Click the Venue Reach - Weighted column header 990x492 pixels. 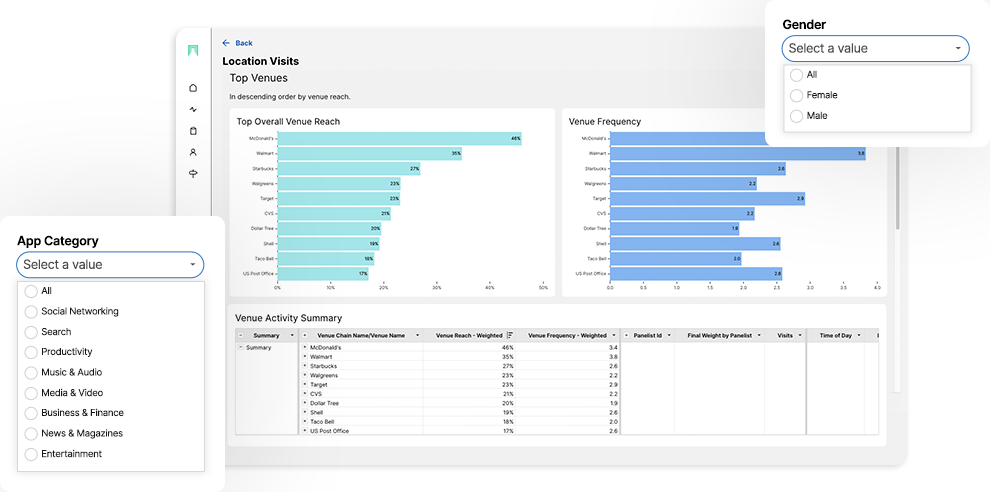click(469, 335)
